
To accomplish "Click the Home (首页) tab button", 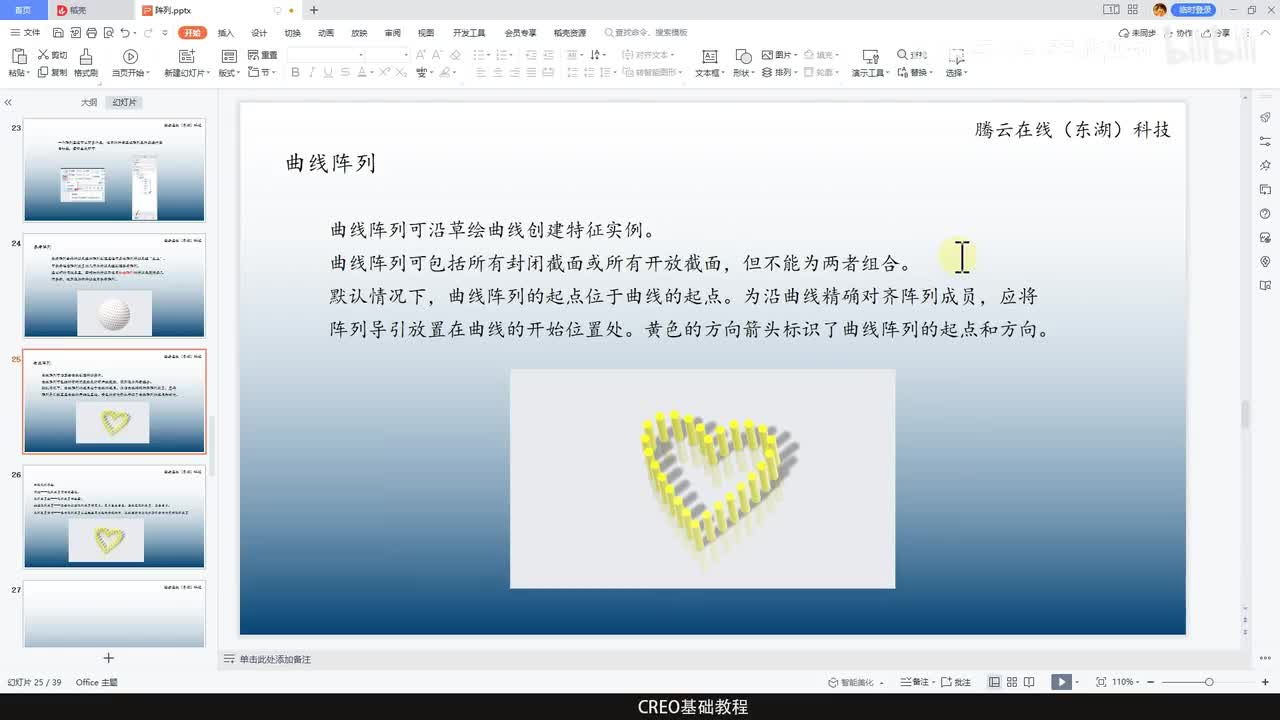I will tap(24, 10).
